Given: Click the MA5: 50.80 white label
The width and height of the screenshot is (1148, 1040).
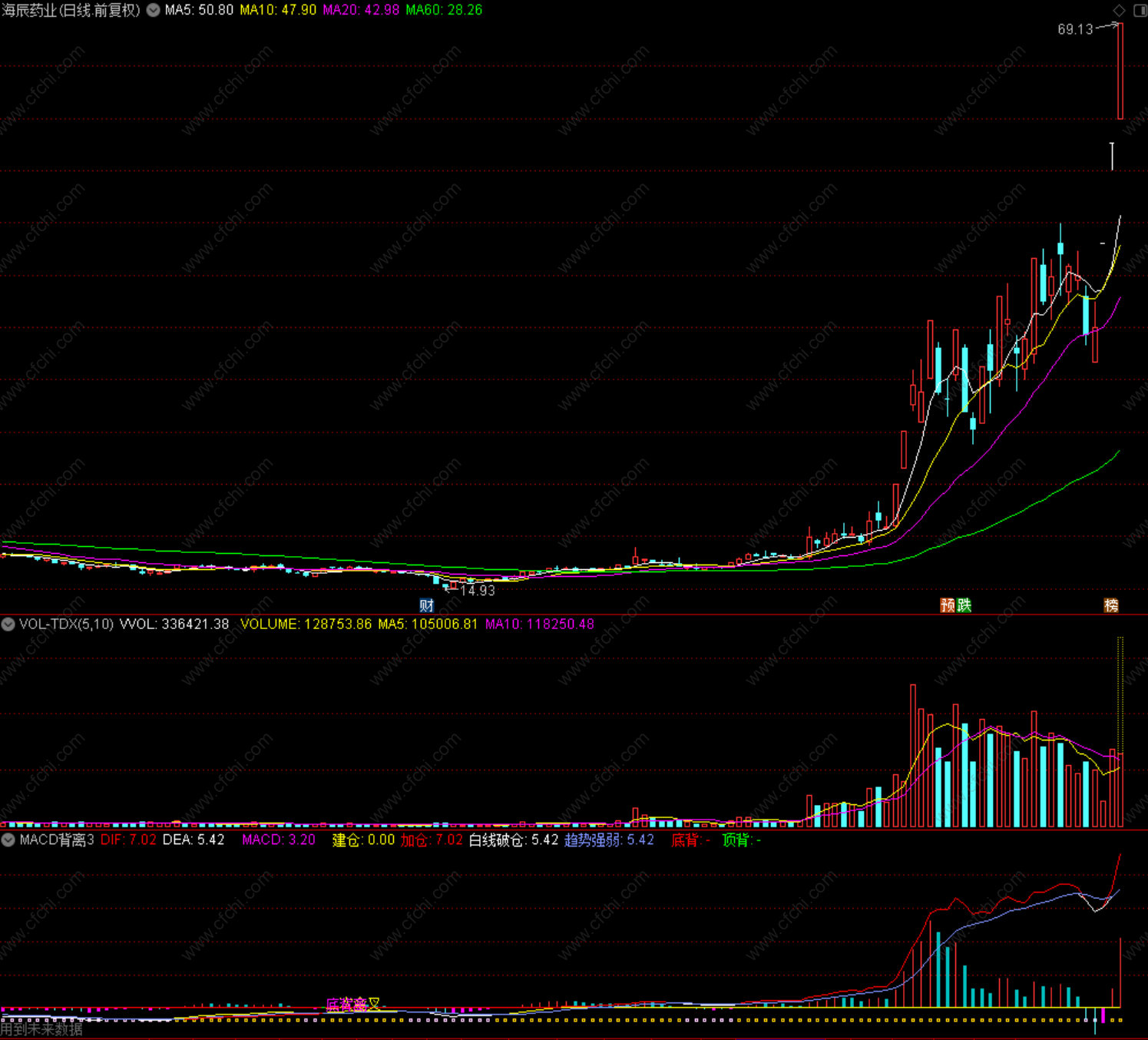Looking at the screenshot, I should coord(199,10).
